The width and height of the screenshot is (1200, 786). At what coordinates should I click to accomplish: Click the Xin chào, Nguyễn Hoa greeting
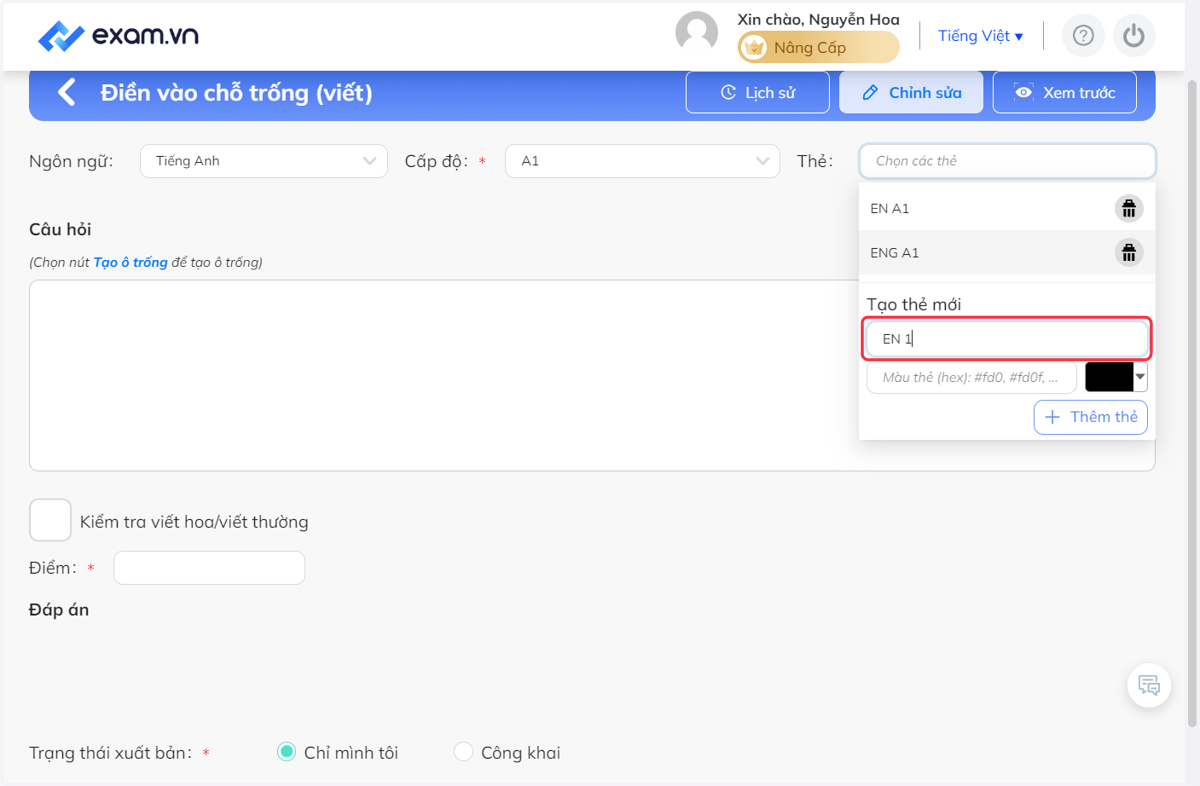(x=818, y=19)
